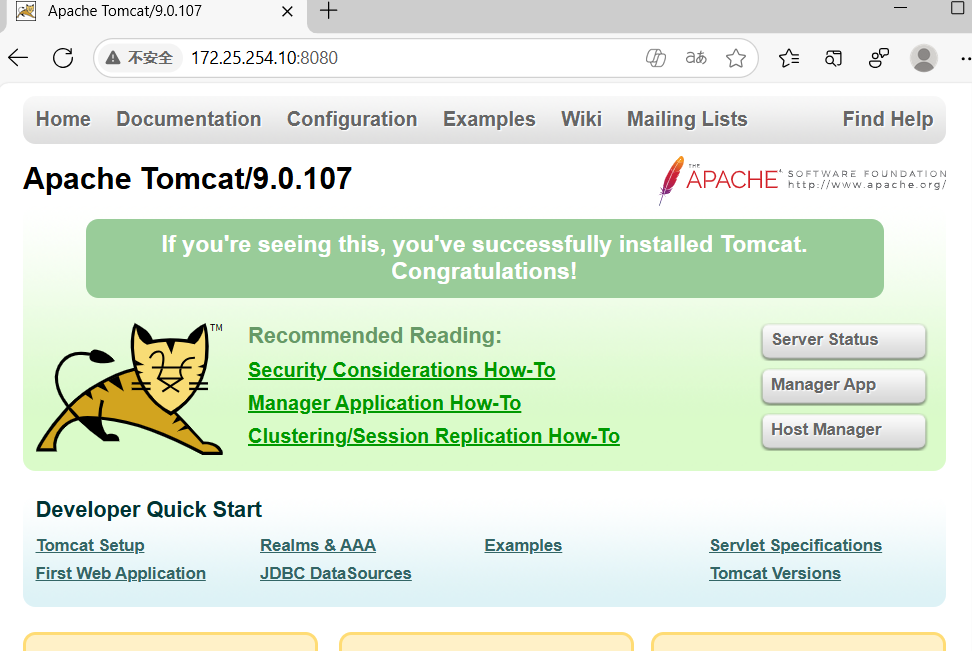The height and width of the screenshot is (651, 972).
Task: Open the Tomcat Setup link
Action: [x=91, y=545]
